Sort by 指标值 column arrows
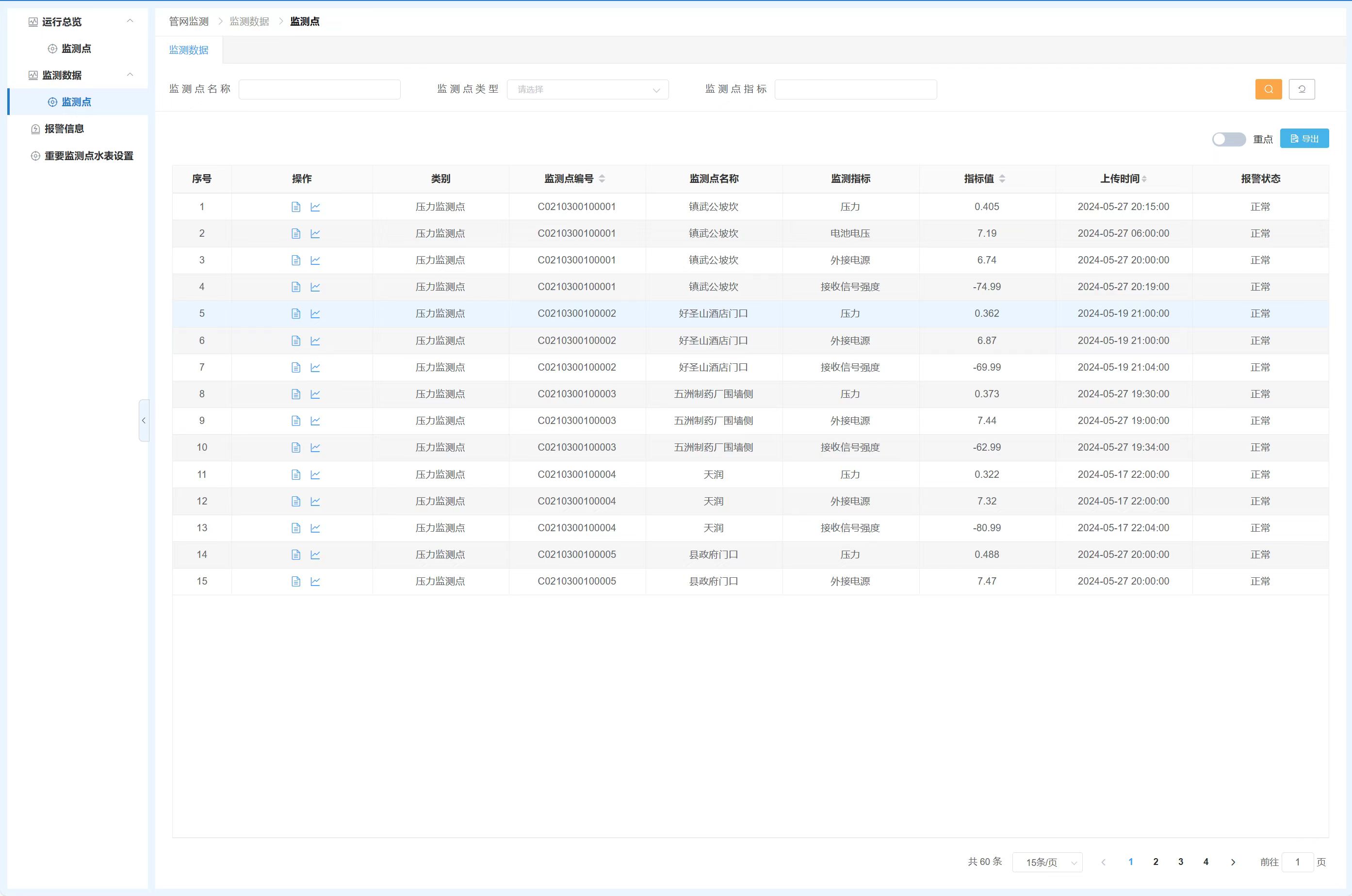 [x=1002, y=179]
